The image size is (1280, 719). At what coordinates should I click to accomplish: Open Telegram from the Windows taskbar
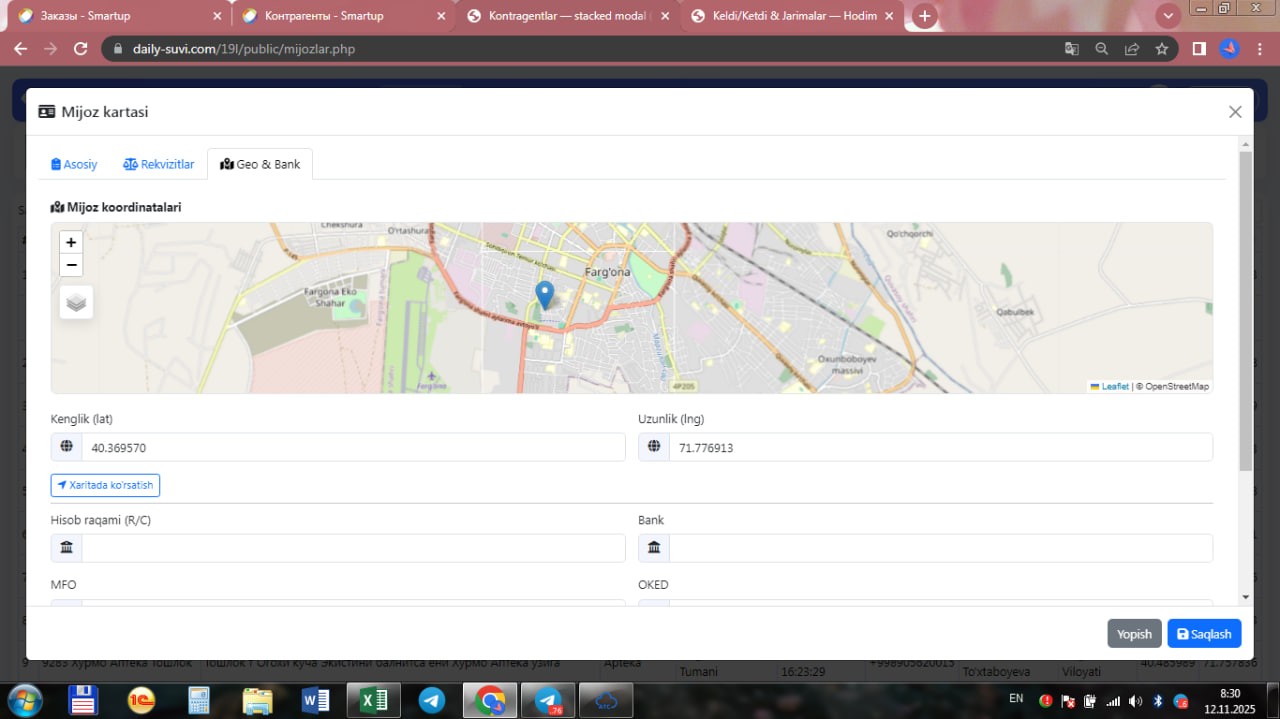pyautogui.click(x=432, y=700)
